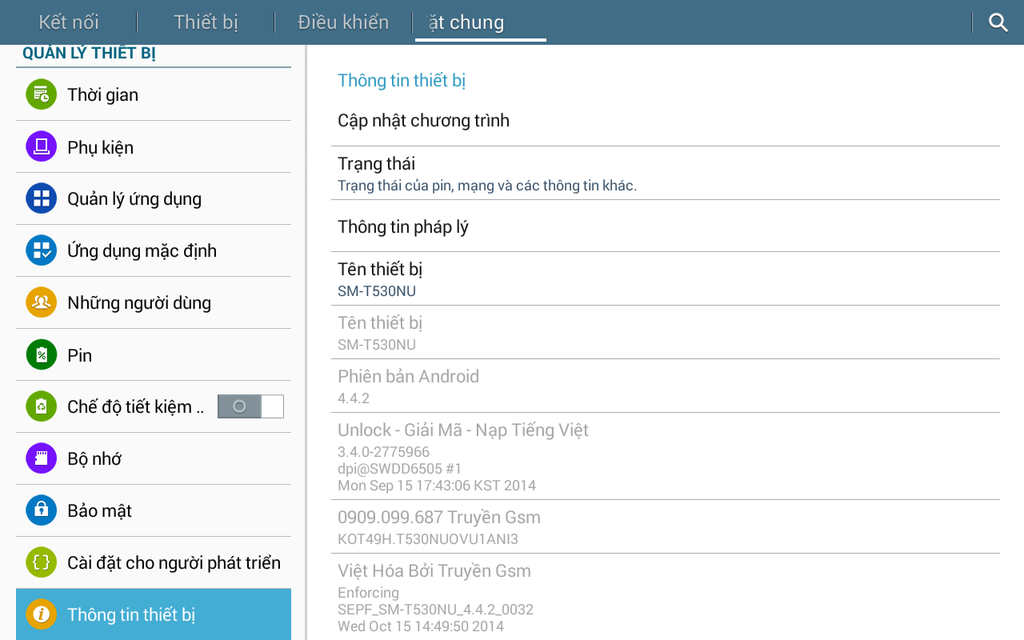
Task: Open Bảo mật security label
Action: tap(99, 511)
